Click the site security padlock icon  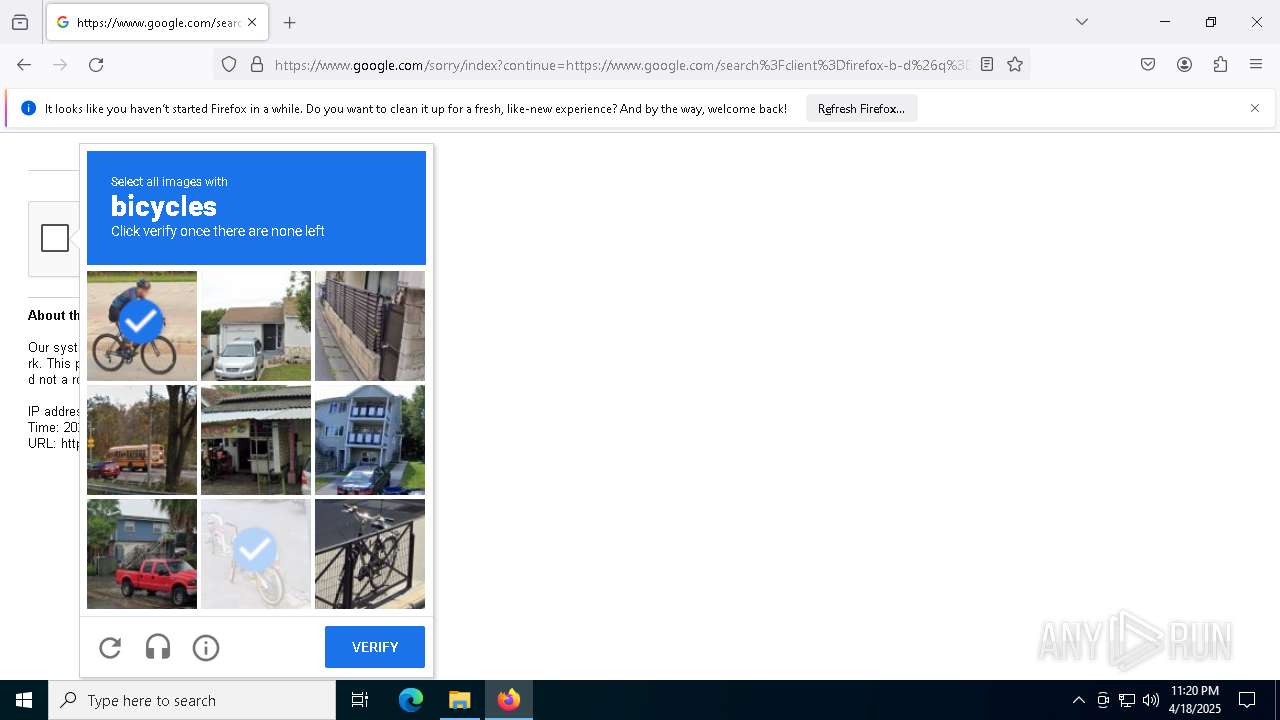pos(257,65)
